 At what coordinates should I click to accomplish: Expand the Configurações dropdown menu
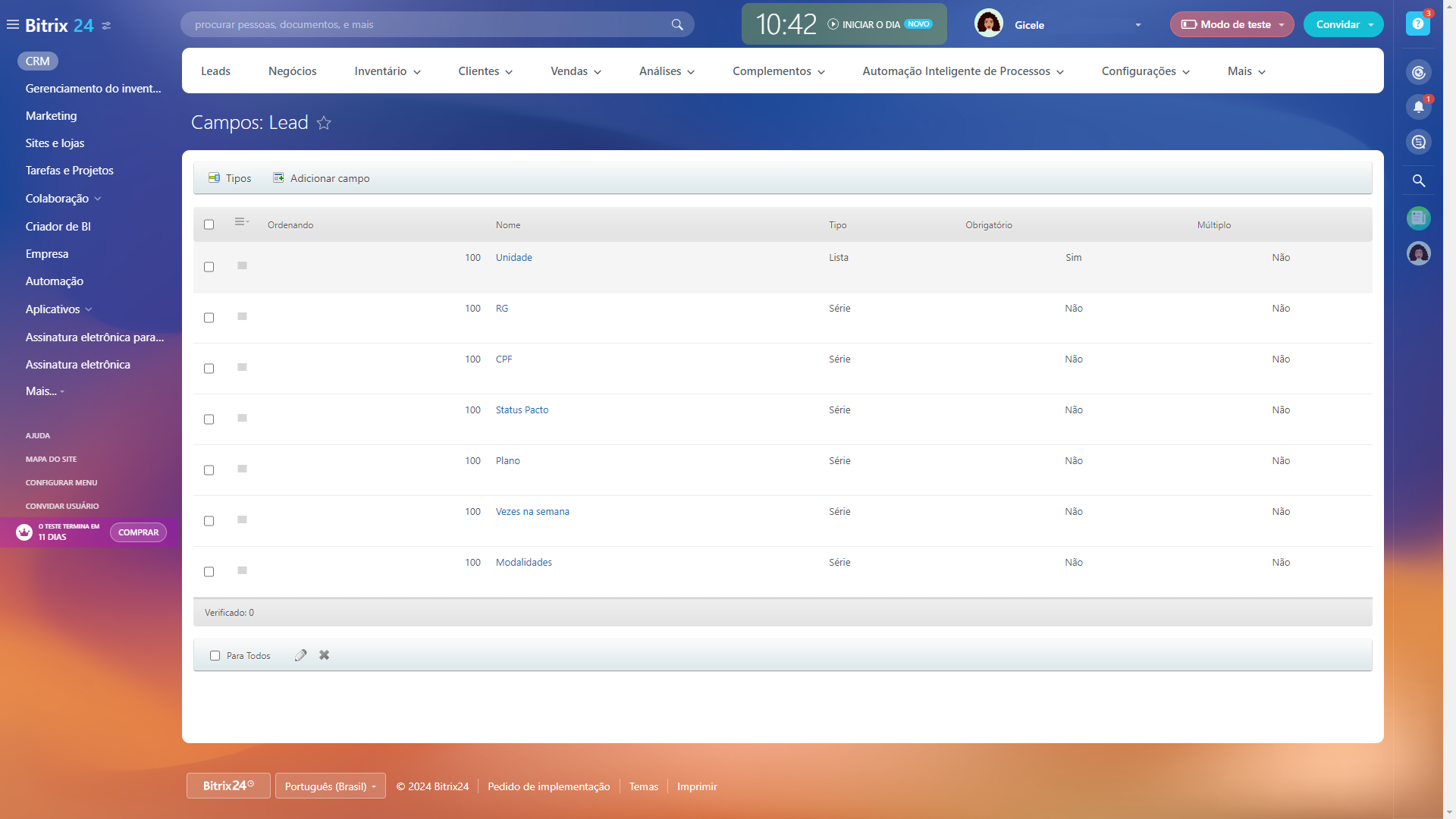pos(1145,71)
